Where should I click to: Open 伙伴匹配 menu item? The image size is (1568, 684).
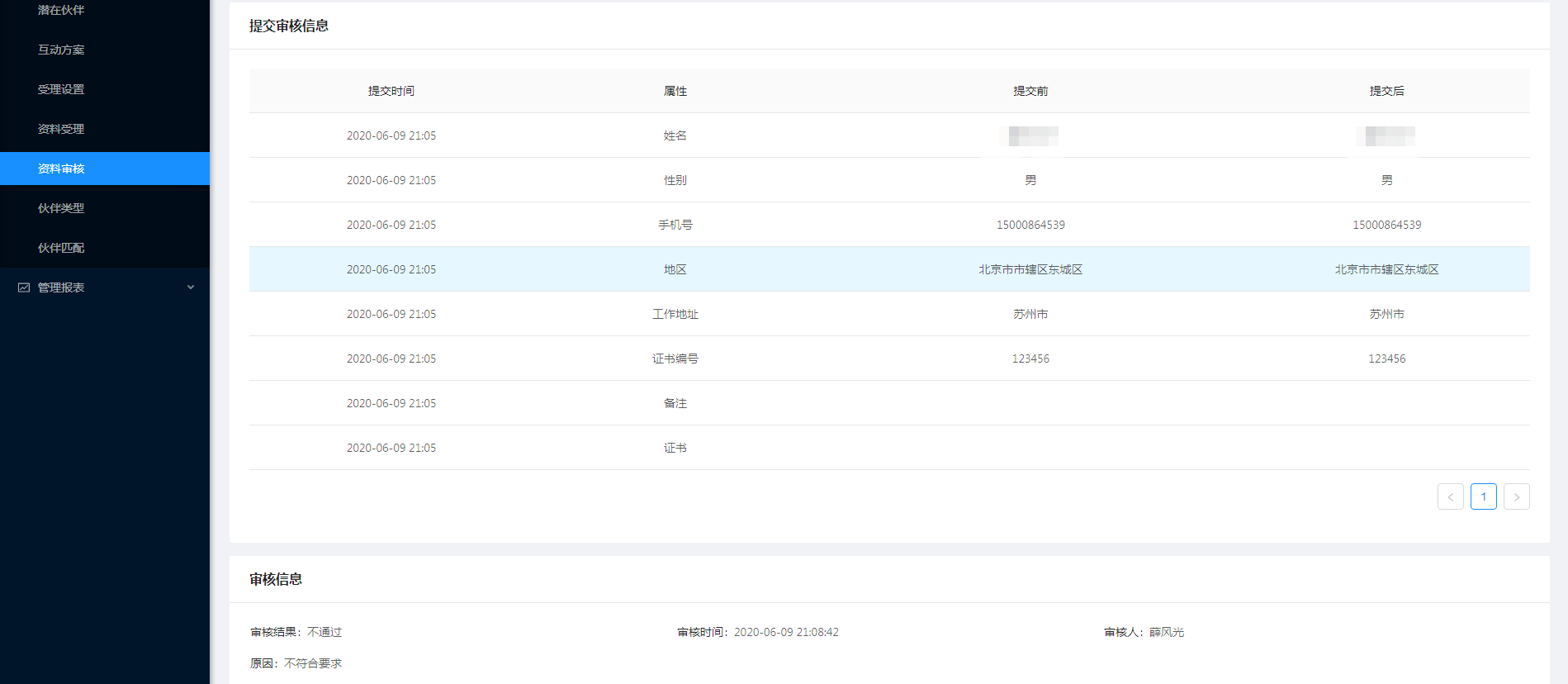[61, 248]
